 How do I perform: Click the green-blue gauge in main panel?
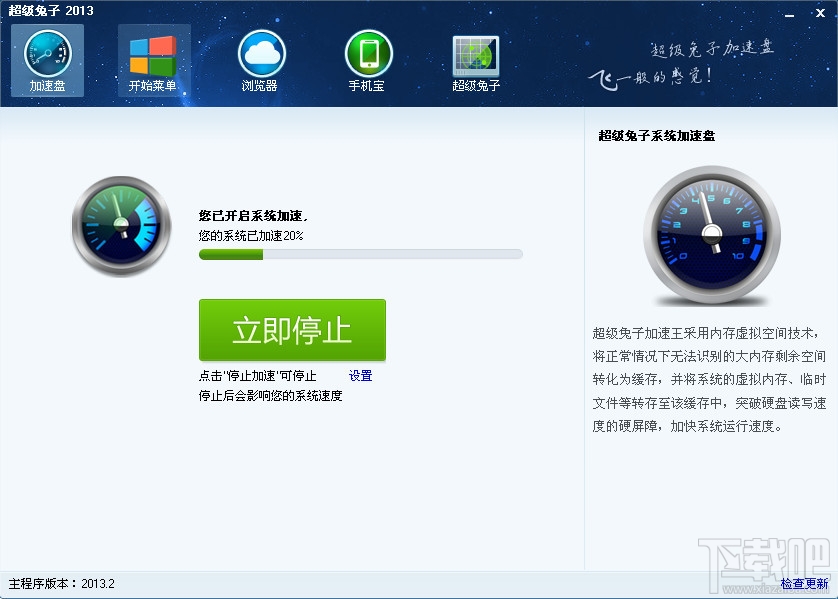tap(122, 226)
